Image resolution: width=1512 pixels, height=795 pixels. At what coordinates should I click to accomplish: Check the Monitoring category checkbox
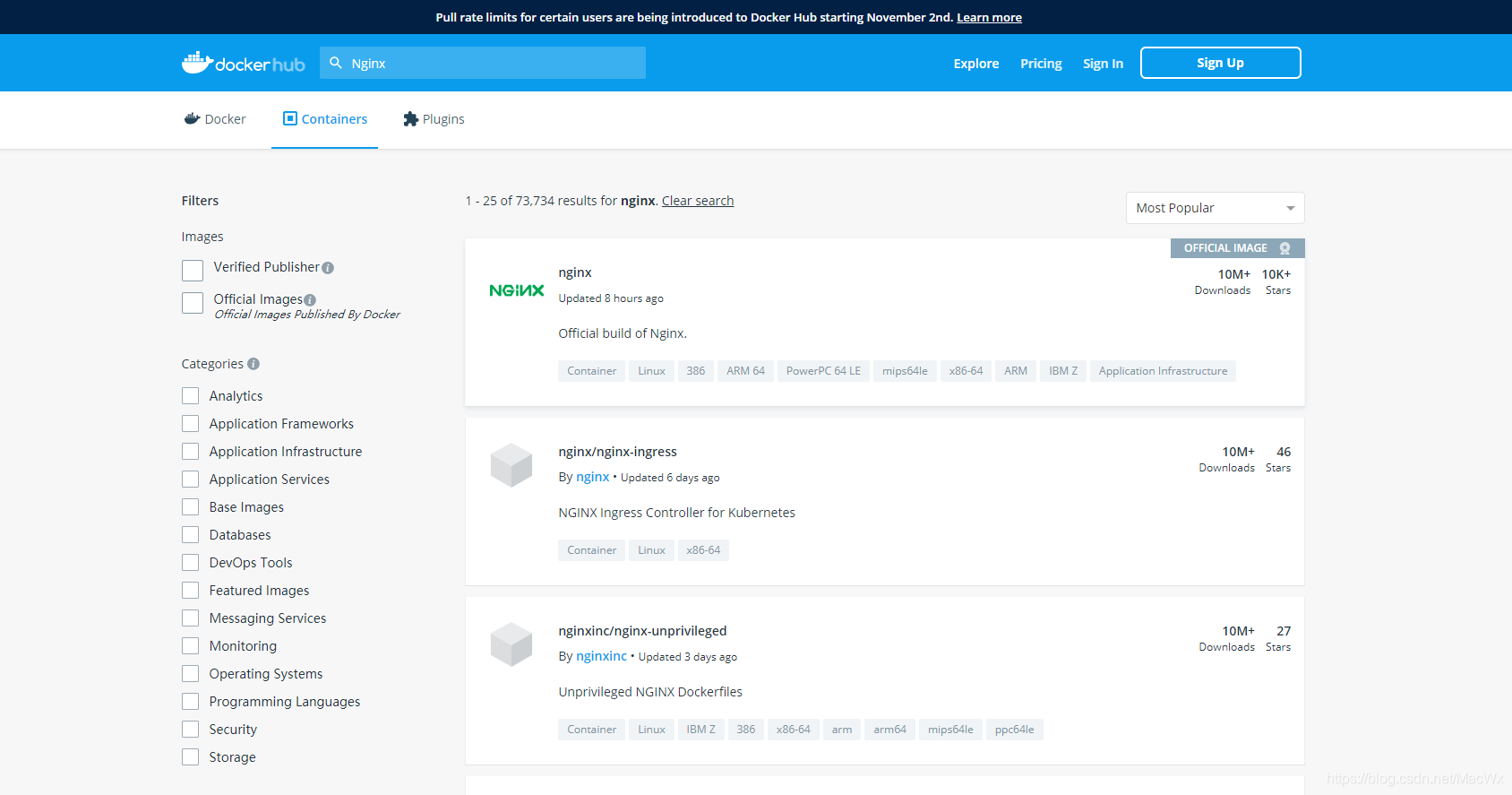pyautogui.click(x=191, y=646)
